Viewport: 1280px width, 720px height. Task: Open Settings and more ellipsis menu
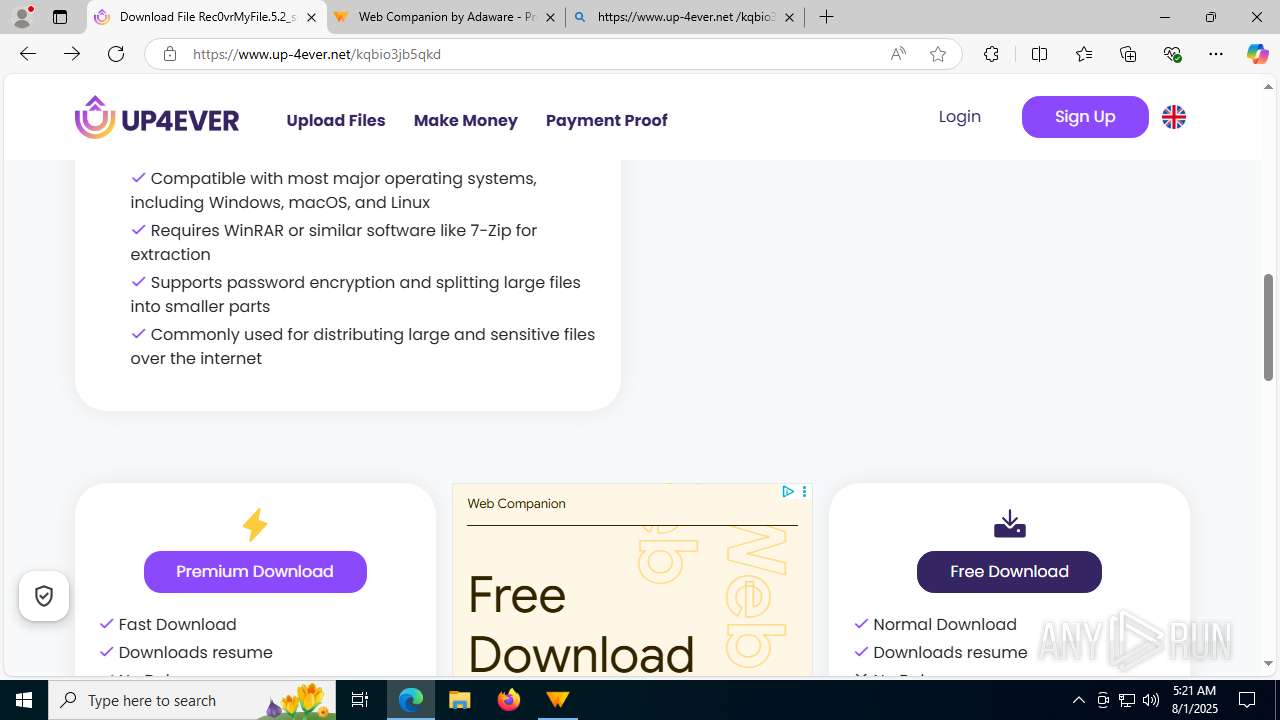coord(1216,54)
